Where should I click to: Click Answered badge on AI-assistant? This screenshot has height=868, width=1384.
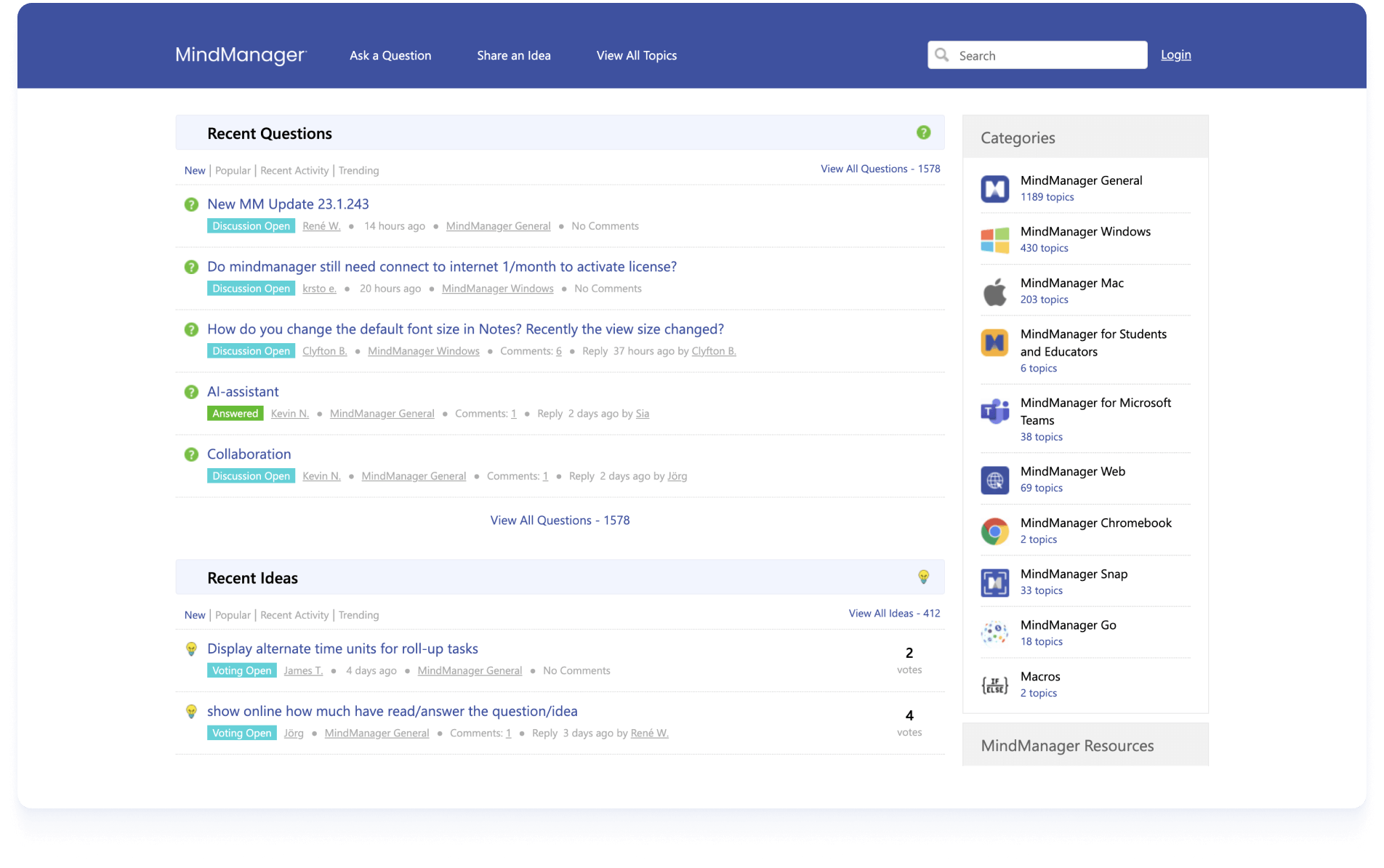pos(236,414)
